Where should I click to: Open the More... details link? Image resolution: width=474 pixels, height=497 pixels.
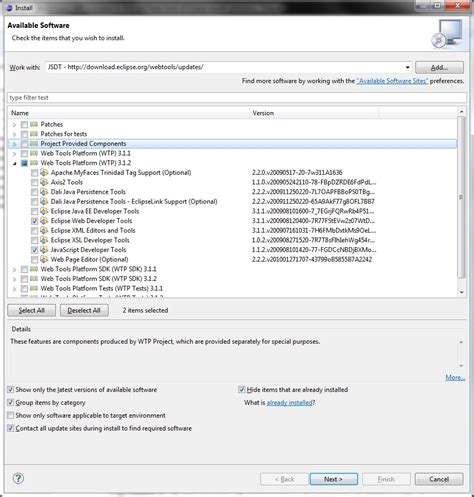point(455,377)
